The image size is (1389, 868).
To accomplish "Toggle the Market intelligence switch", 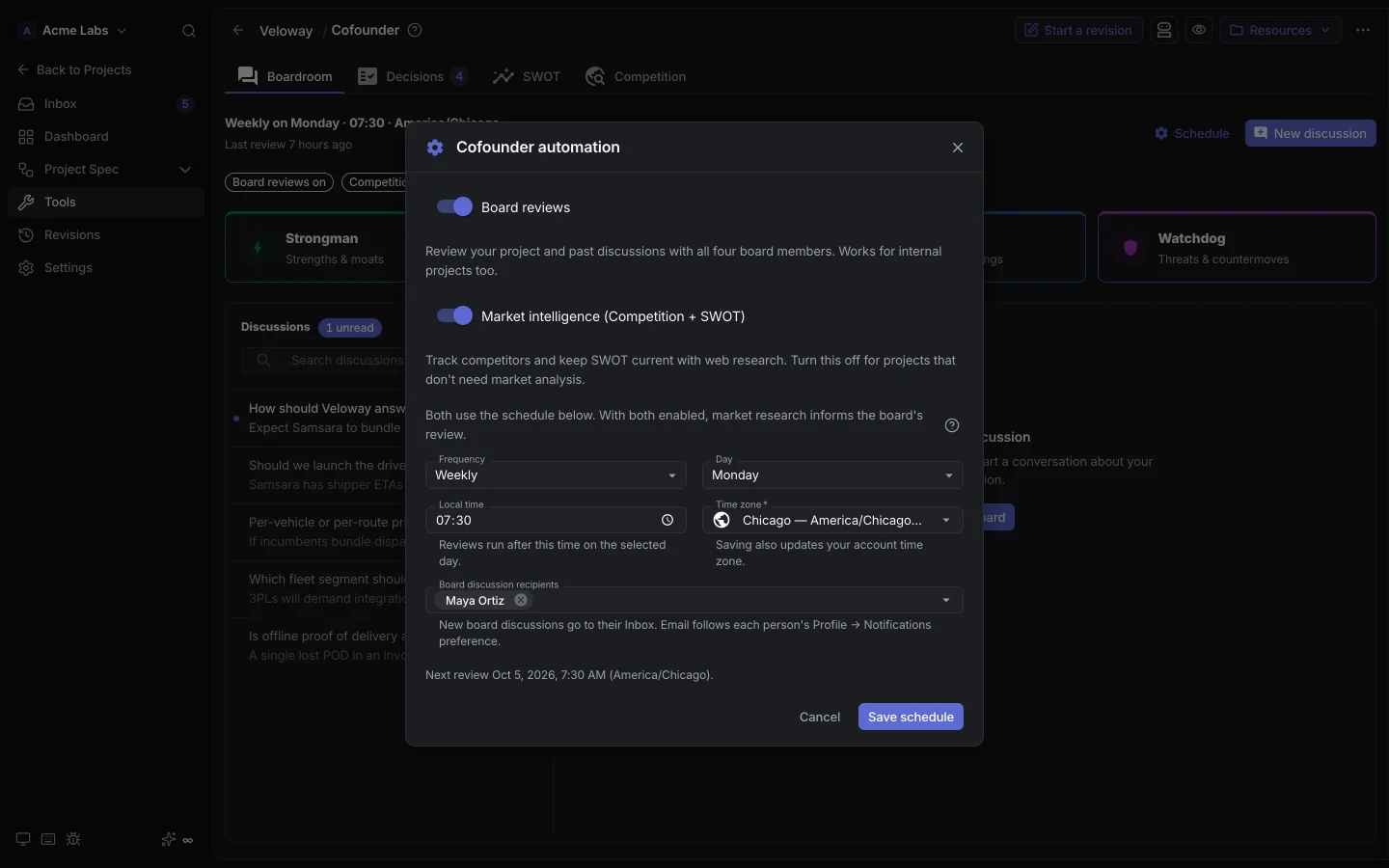I will pyautogui.click(x=454, y=316).
